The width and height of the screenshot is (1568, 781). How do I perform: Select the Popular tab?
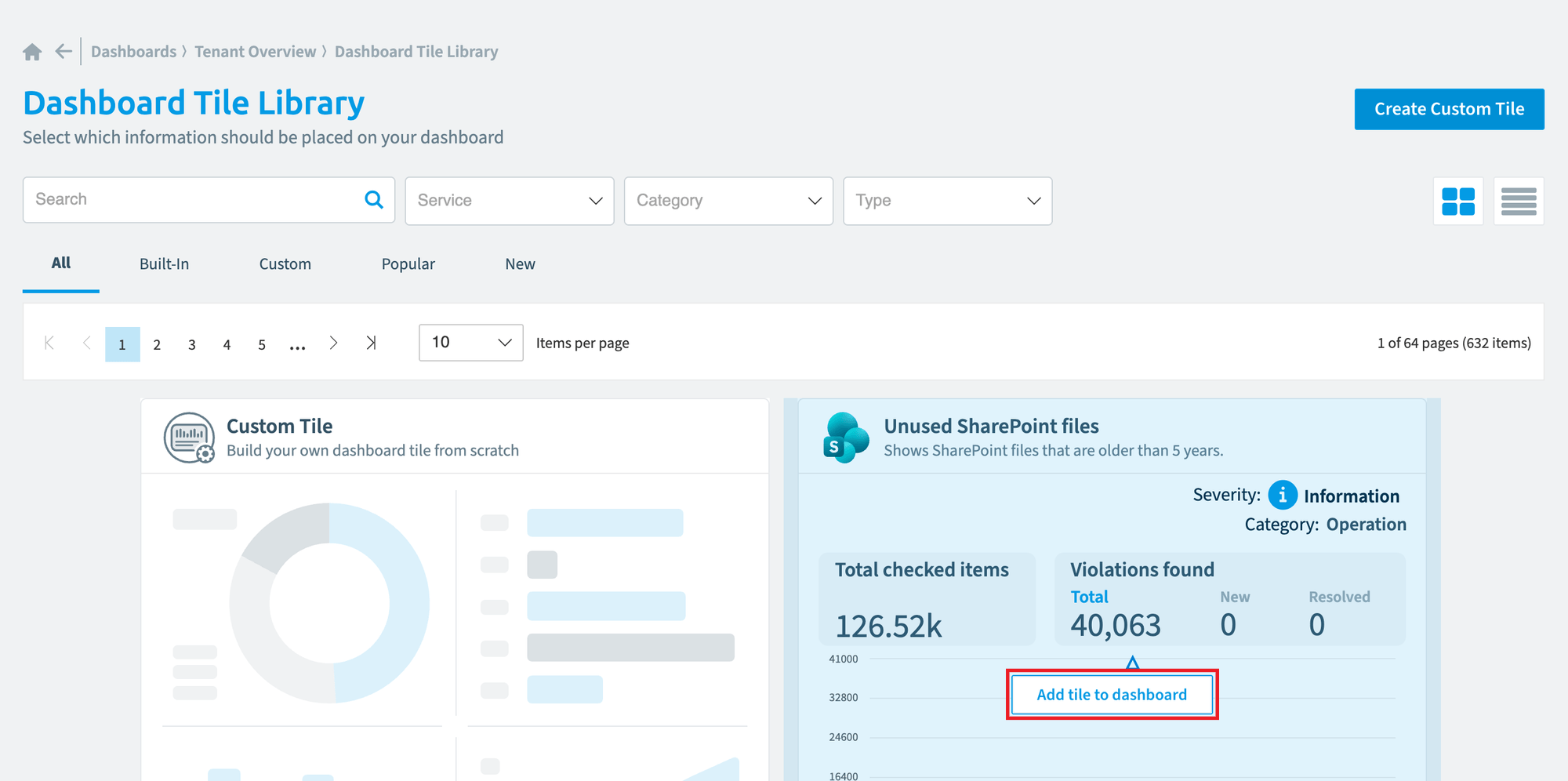tap(408, 264)
